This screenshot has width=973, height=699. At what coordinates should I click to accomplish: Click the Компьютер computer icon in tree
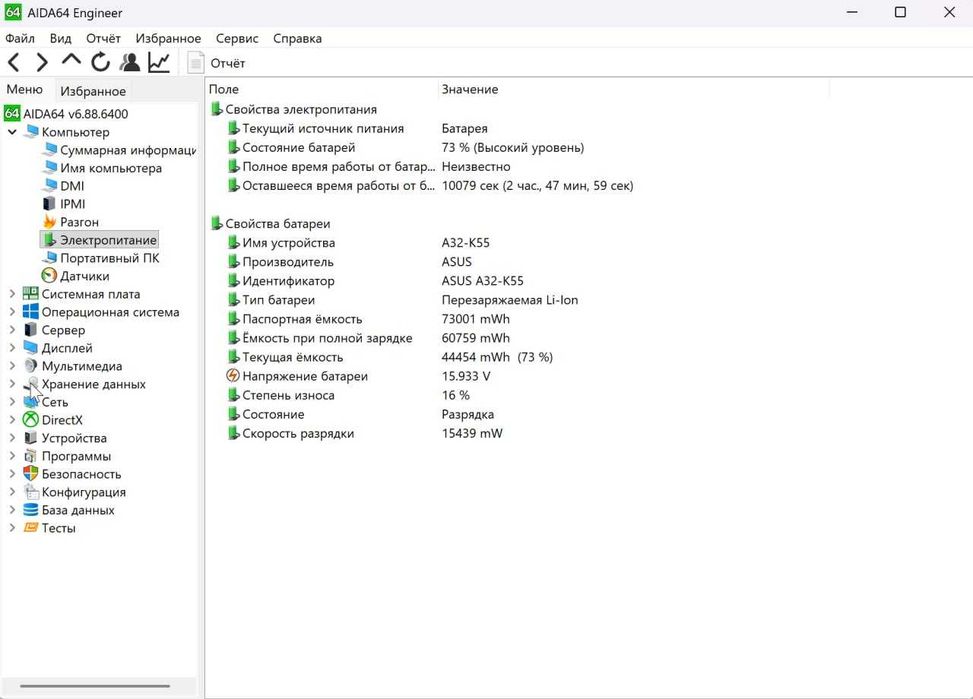(x=31, y=132)
